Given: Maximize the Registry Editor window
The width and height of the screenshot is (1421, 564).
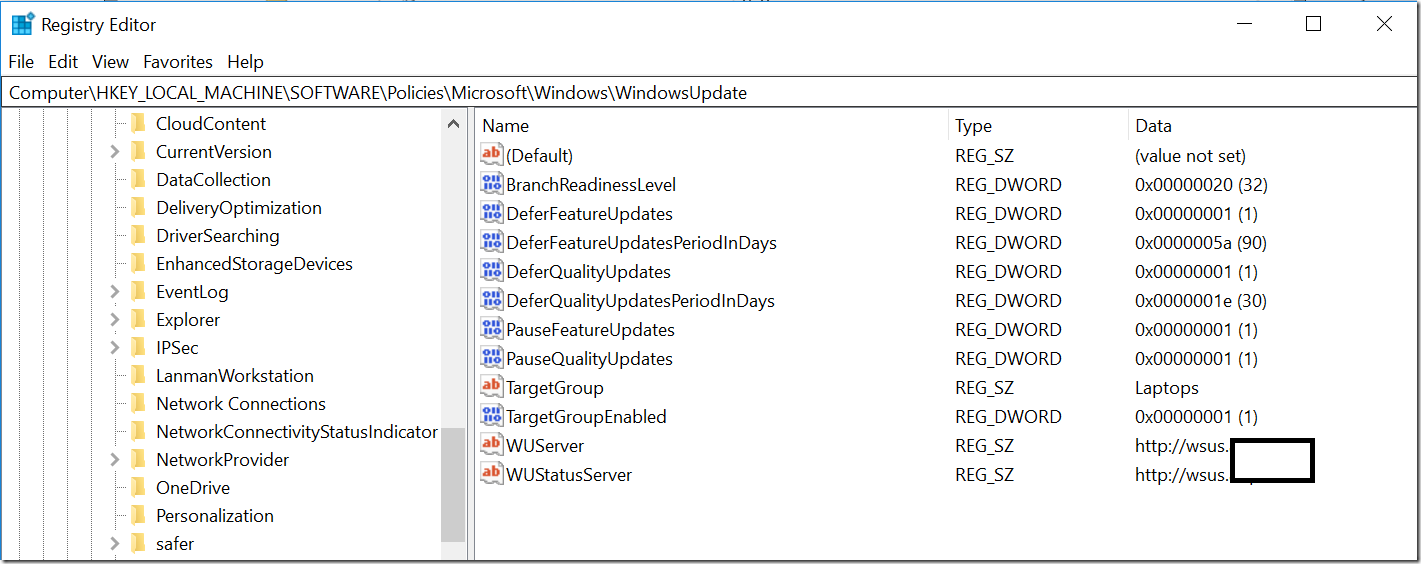Looking at the screenshot, I should pos(1313,24).
